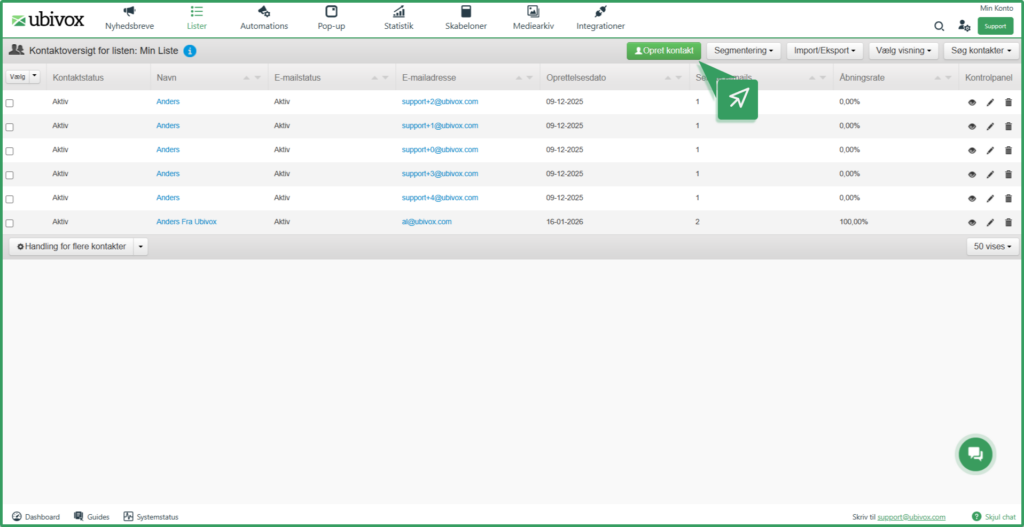
Task: Click the 100,00% opening rate value
Action: coord(854,222)
